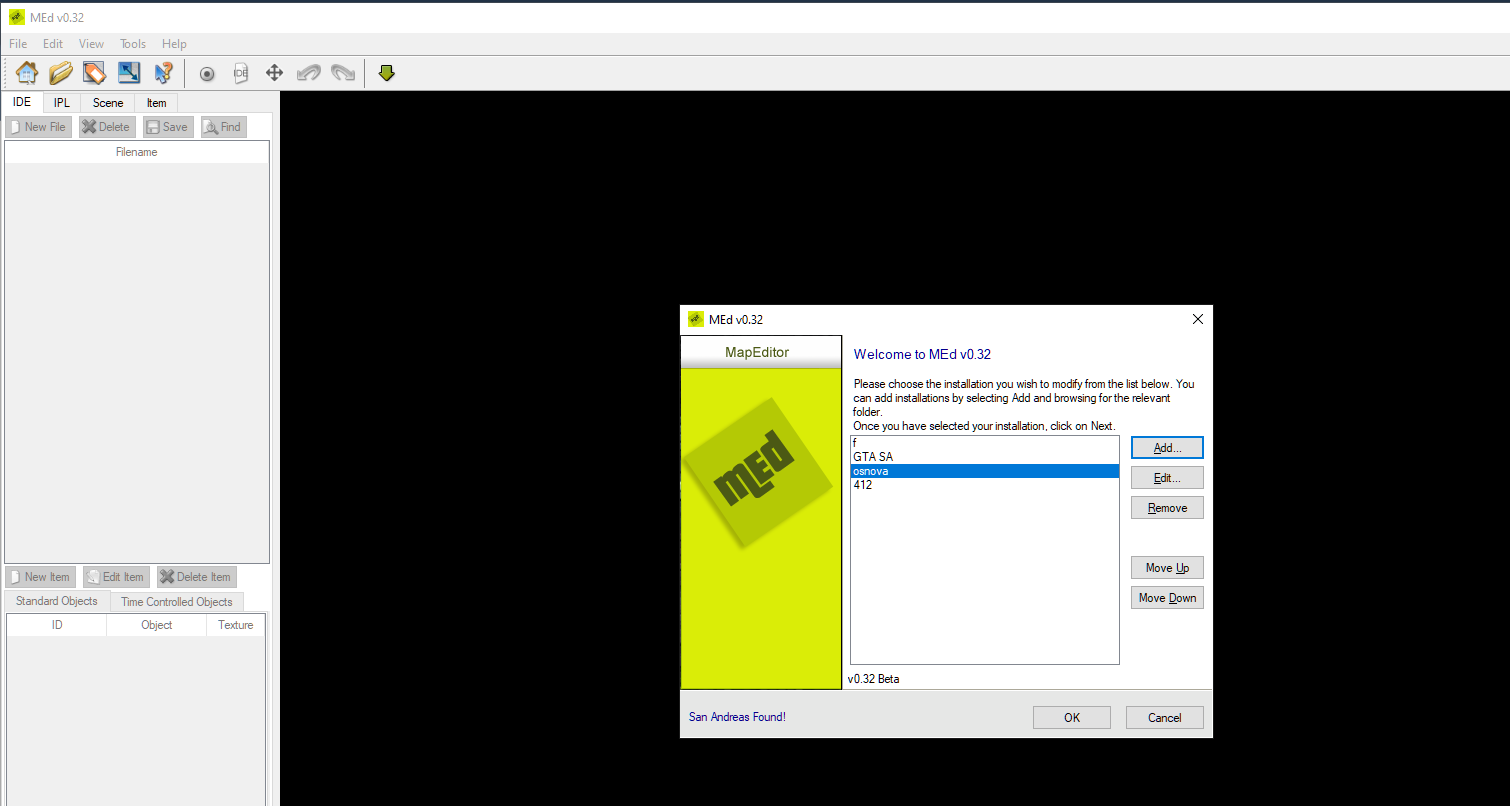Select the 412 installation entry
This screenshot has width=1510, height=806.
coord(863,485)
